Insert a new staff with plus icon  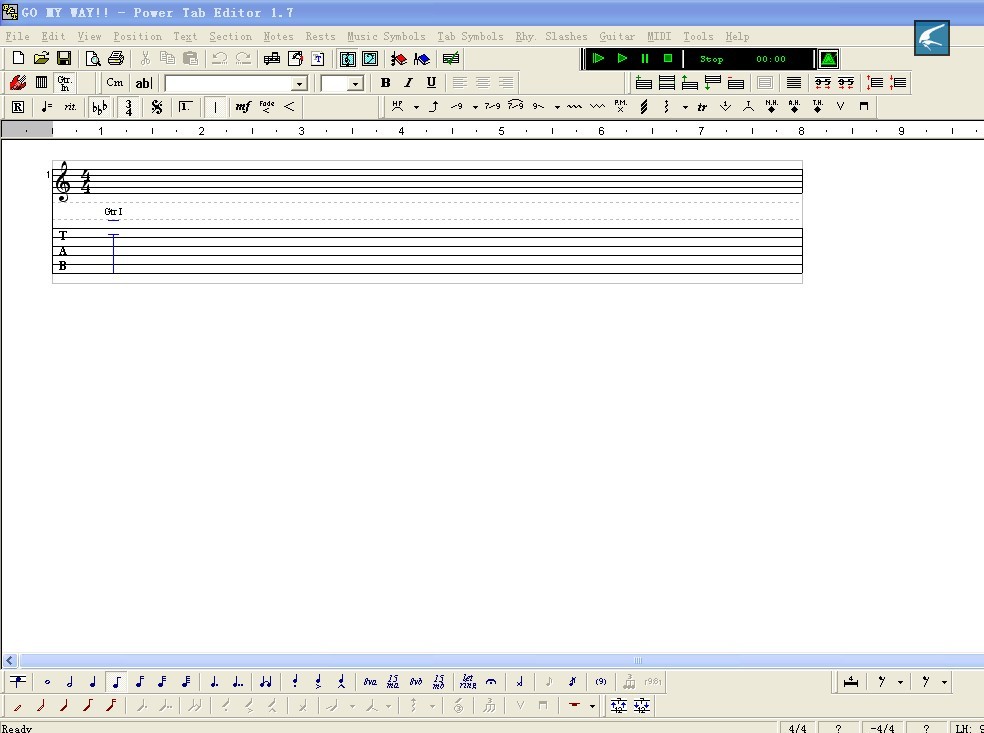coord(643,82)
